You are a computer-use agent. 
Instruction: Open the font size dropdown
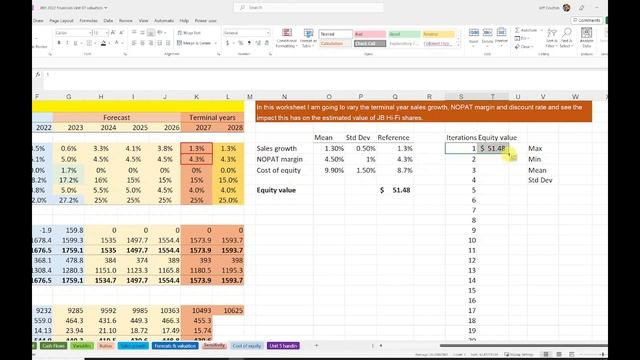pyautogui.click(x=107, y=33)
